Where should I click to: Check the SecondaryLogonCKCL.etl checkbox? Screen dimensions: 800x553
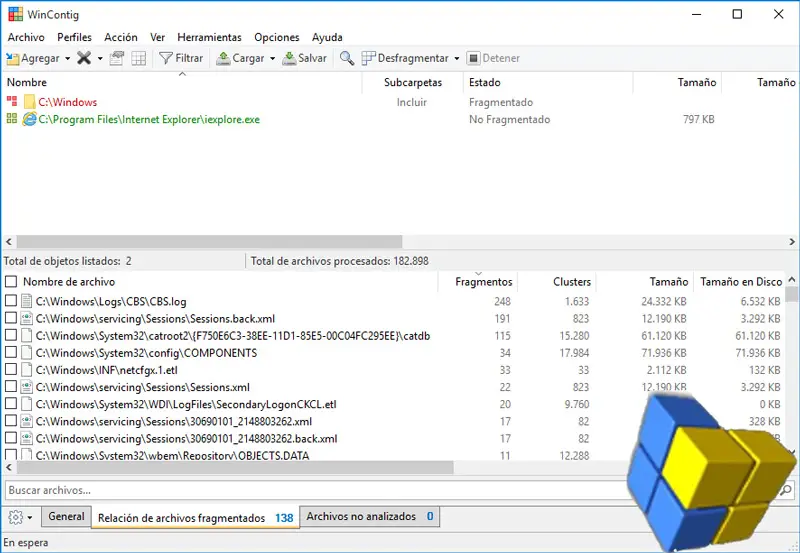click(11, 404)
